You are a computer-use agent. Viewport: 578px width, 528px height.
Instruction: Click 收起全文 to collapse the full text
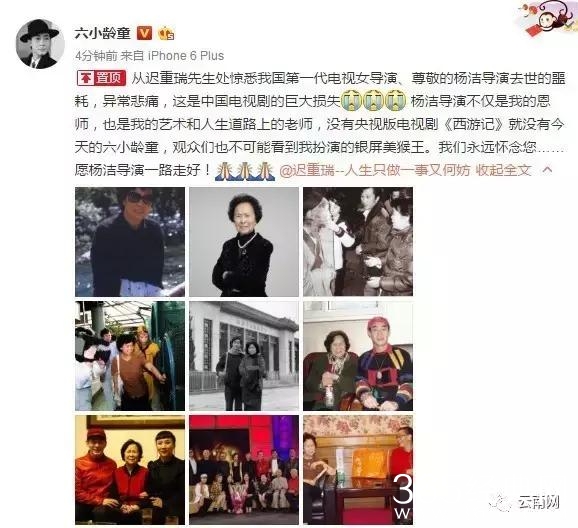[x=503, y=170]
